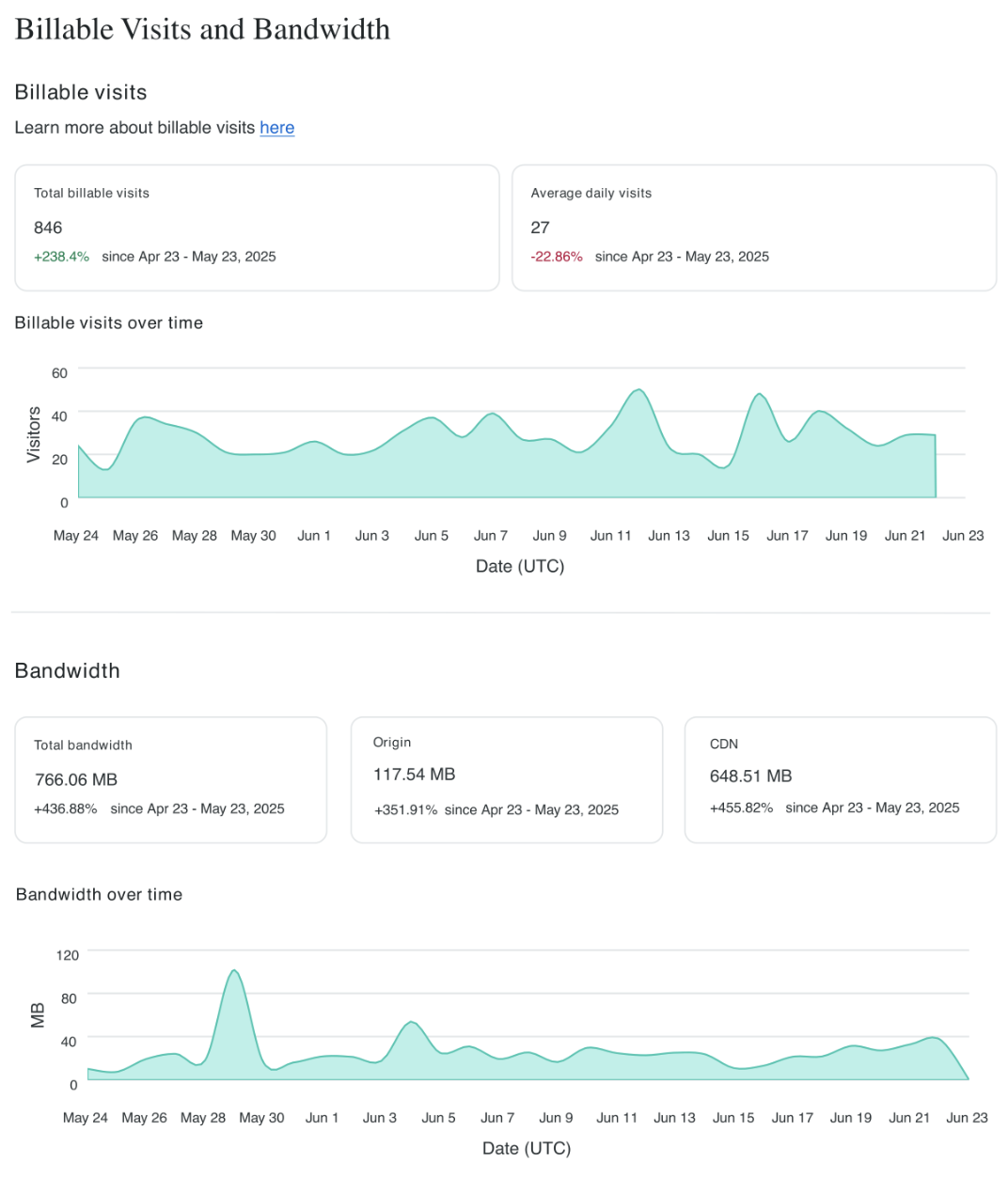Click the 846 total visits value
Screen dimensions: 1008x1177
tap(48, 228)
